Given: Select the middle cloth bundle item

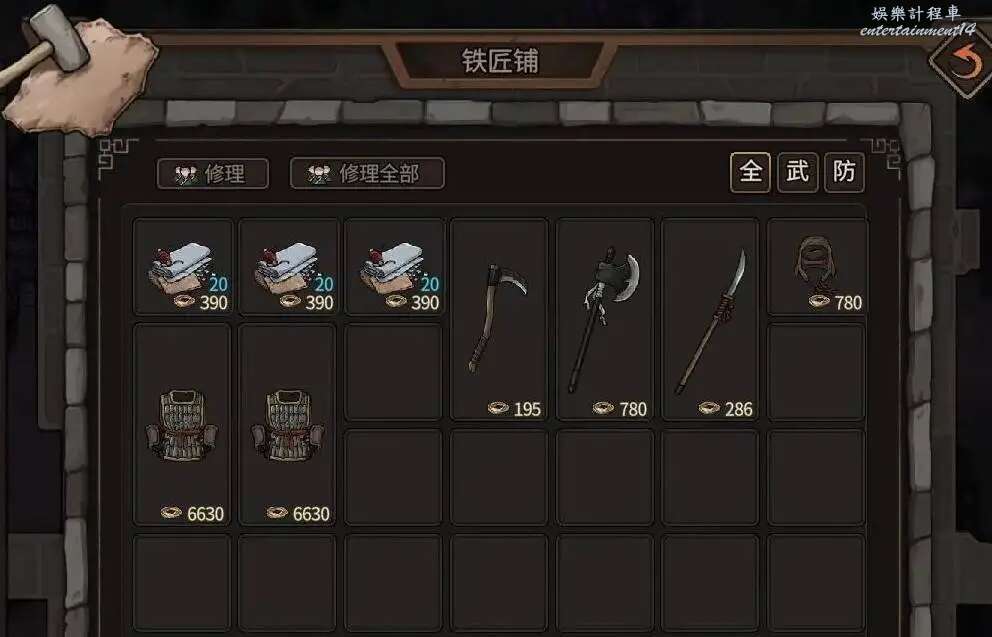Looking at the screenshot, I should [288, 266].
